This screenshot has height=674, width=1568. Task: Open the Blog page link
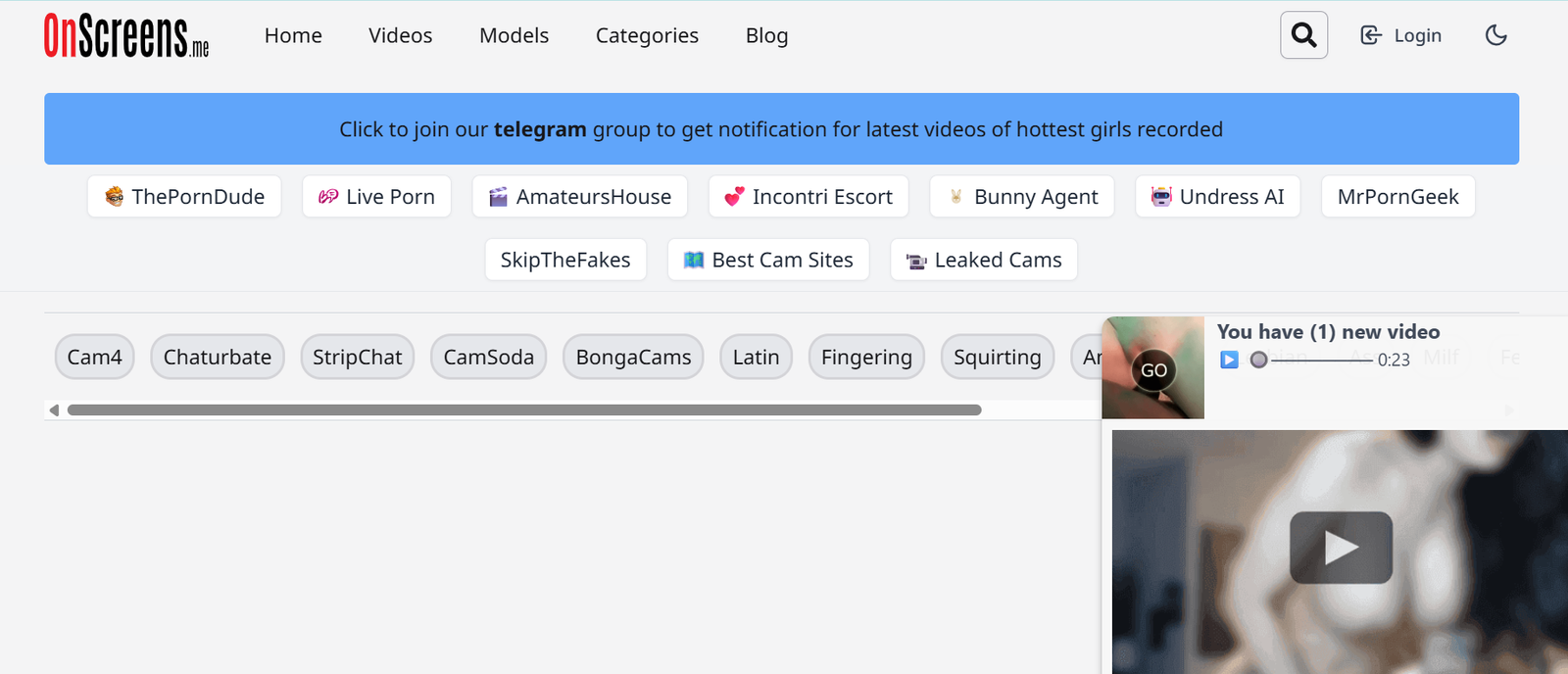coord(766,35)
